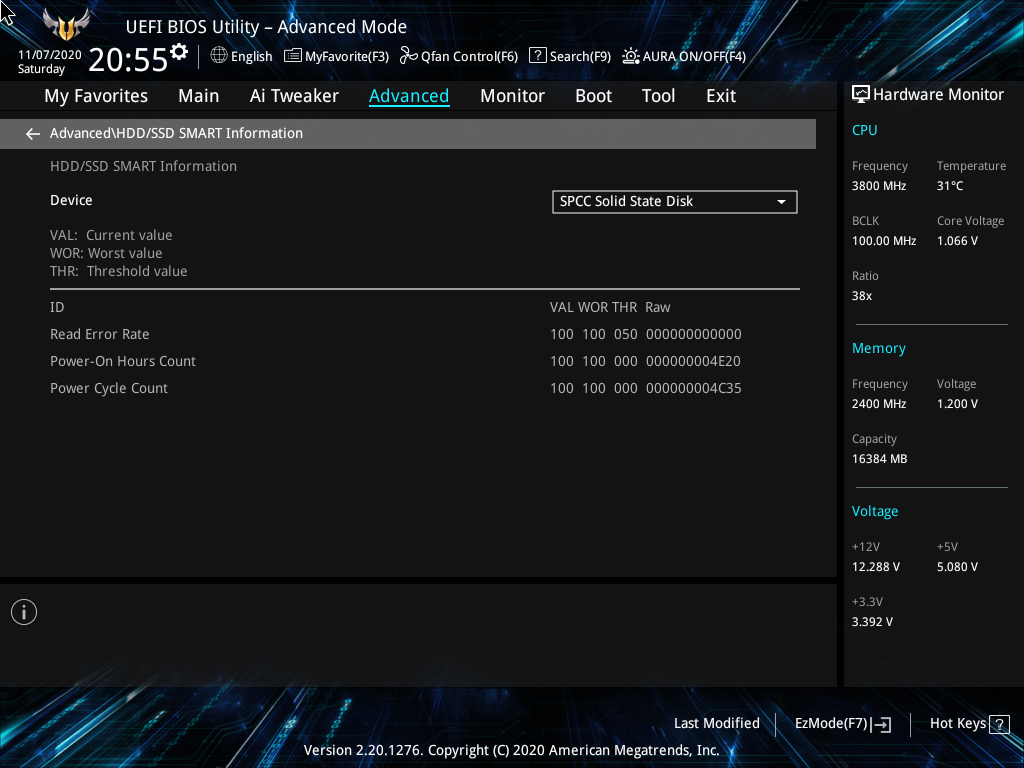Click the Search(F9) question mark icon
This screenshot has width=1024, height=768.
click(537, 55)
